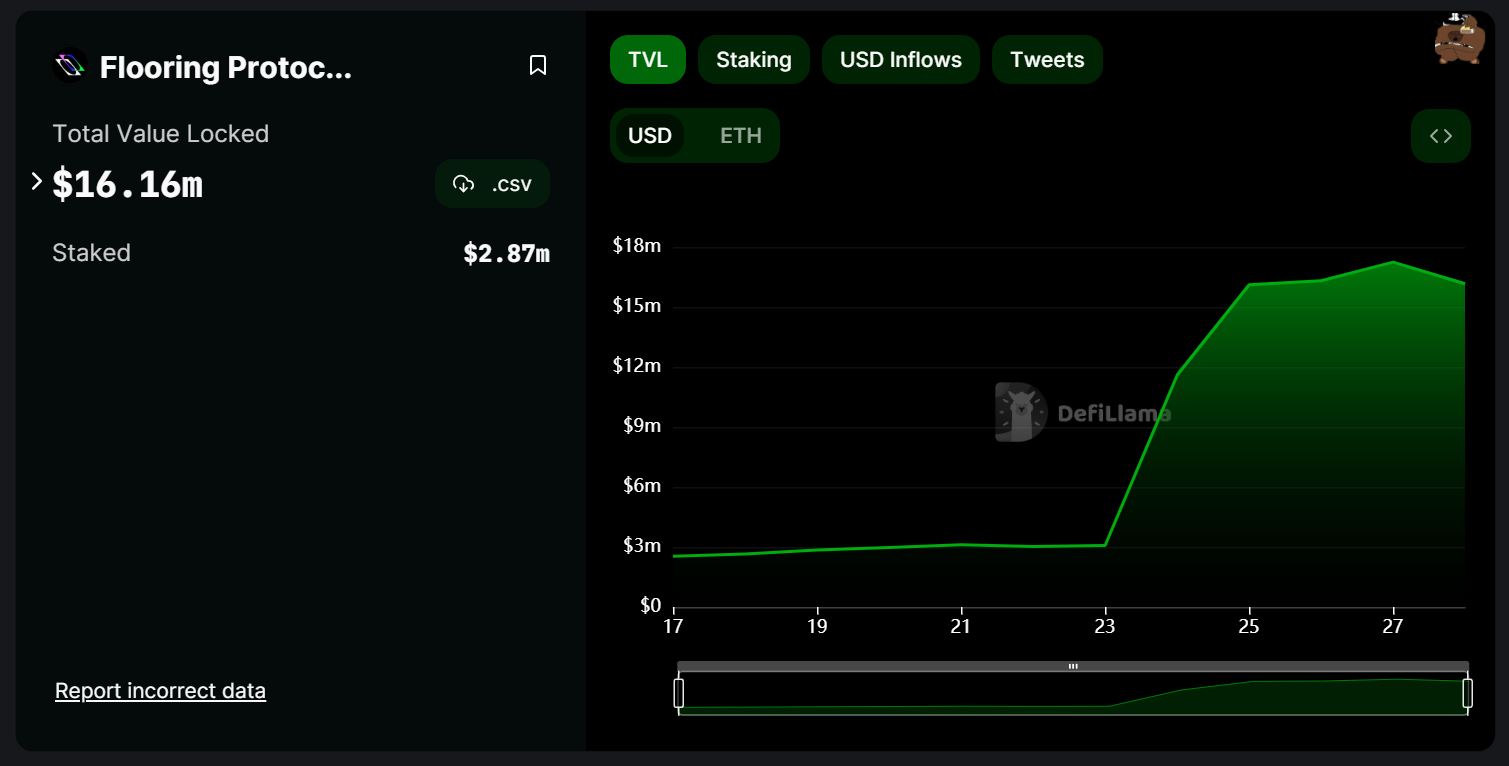Enable the Staking chart metric
This screenshot has width=1509, height=766.
(x=753, y=60)
